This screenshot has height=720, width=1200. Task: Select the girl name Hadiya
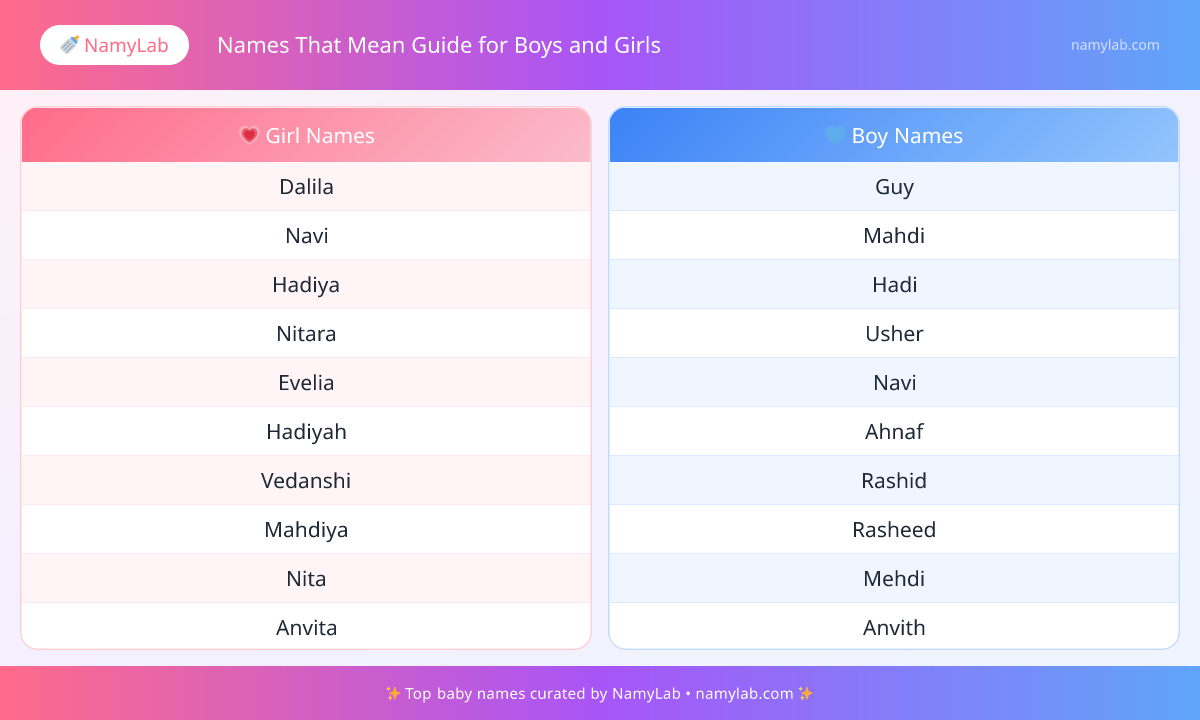click(306, 285)
